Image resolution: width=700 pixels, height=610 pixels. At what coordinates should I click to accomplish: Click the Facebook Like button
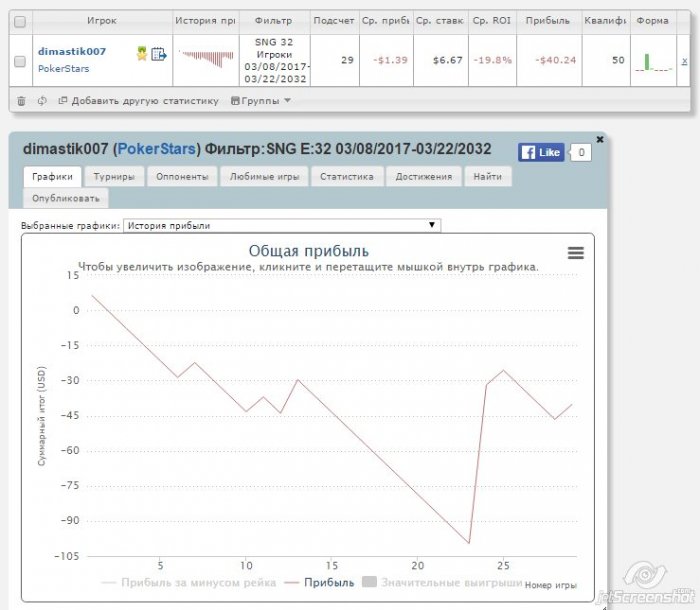click(541, 152)
